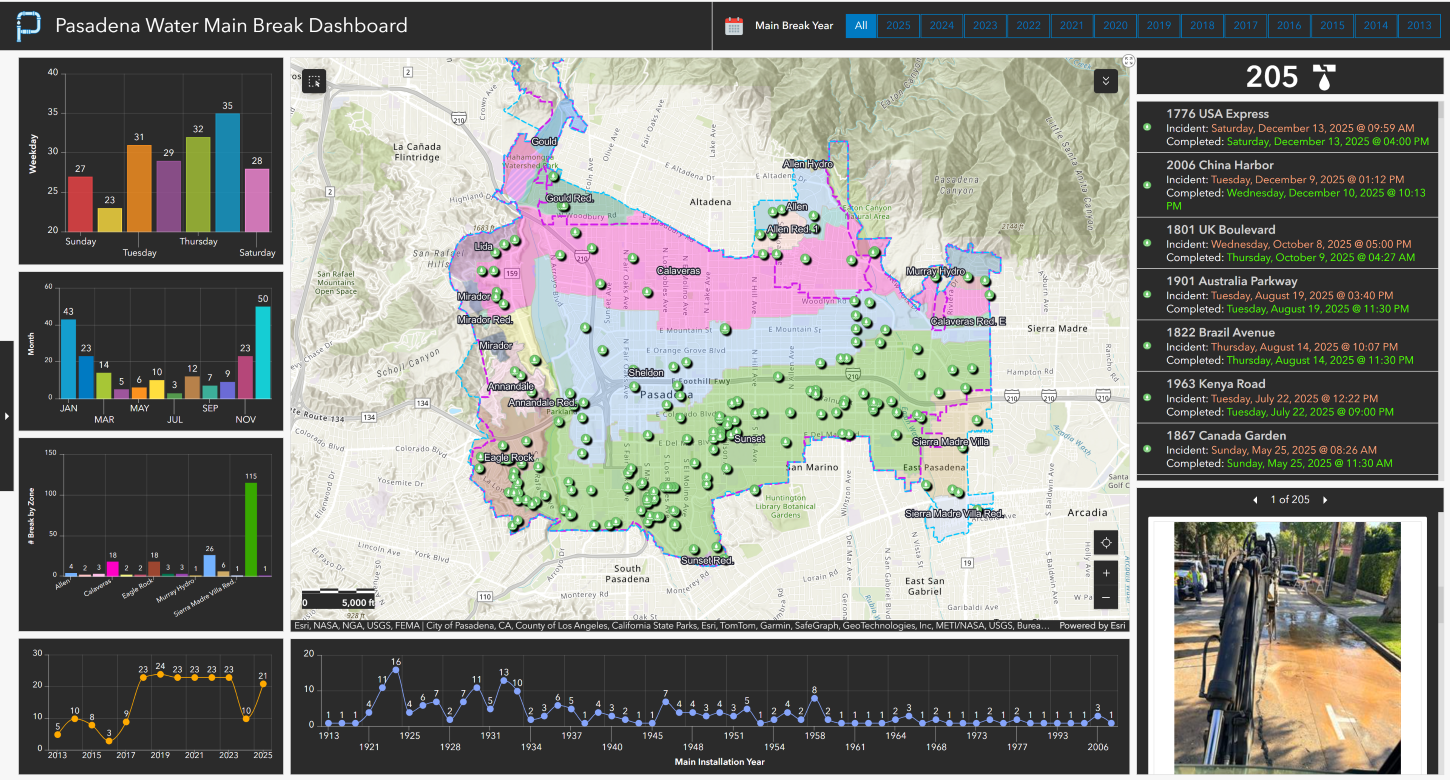Screen dimensions: 1450x780
Task: Collapse map tools with the double-chevron button
Action: coord(1105,81)
